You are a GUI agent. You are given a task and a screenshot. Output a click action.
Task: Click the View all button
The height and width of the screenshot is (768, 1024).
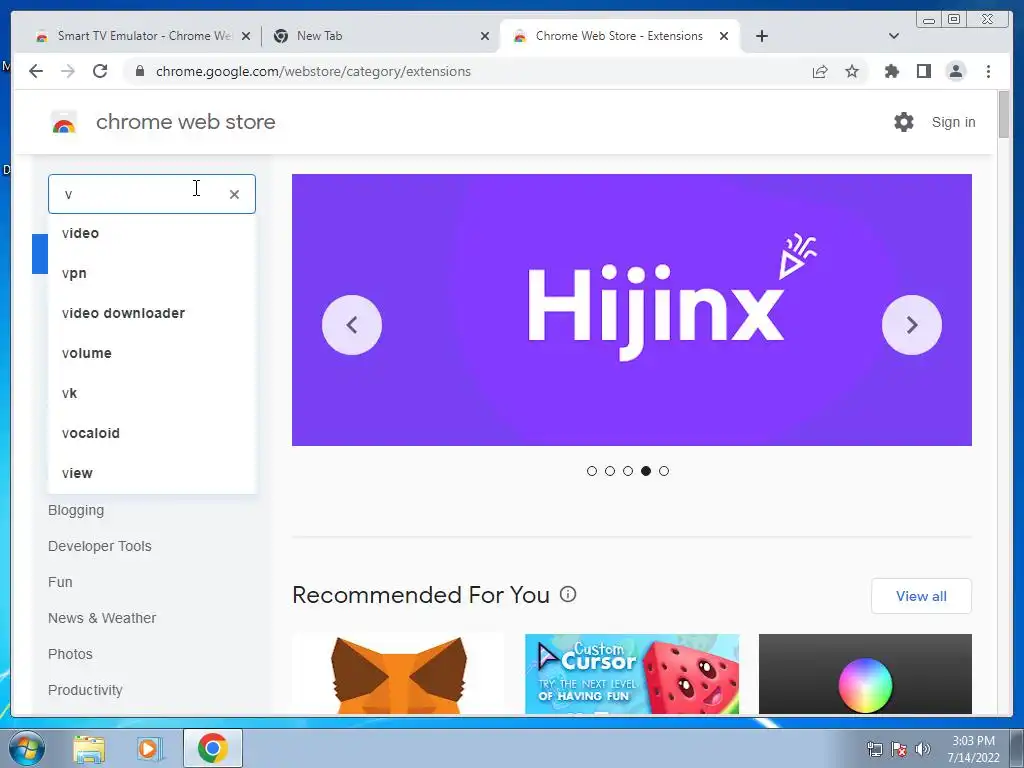(921, 596)
